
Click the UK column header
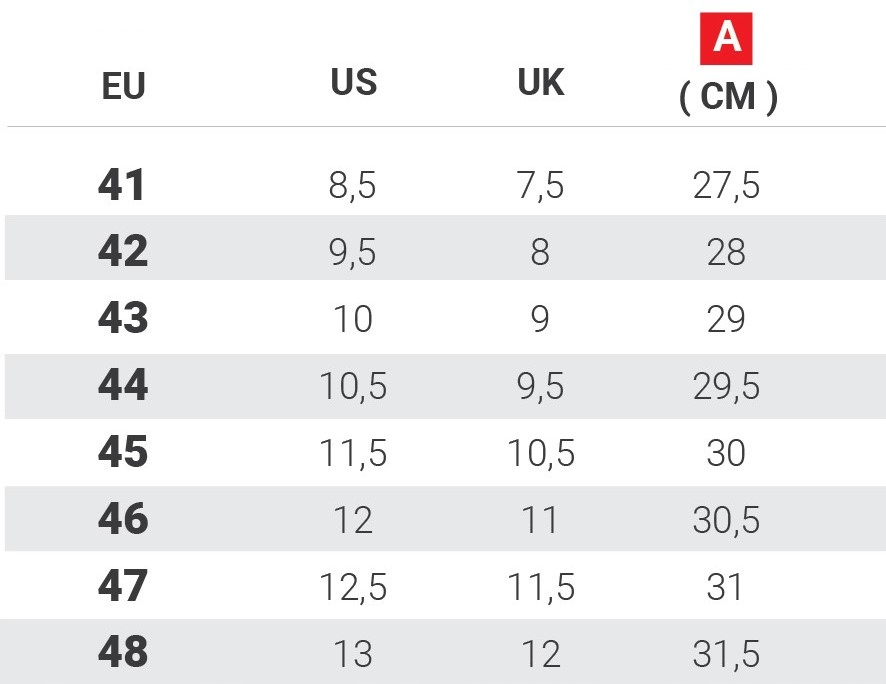541,83
